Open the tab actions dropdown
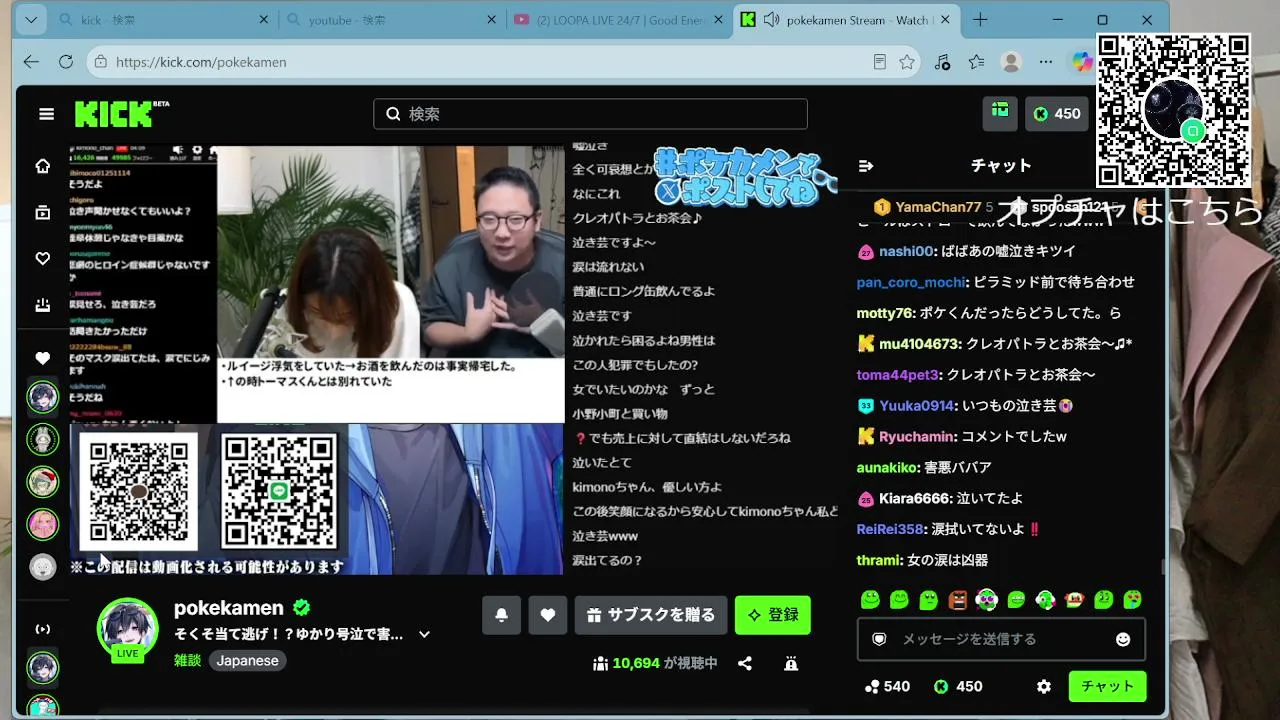This screenshot has width=1280, height=720. (x=31, y=20)
